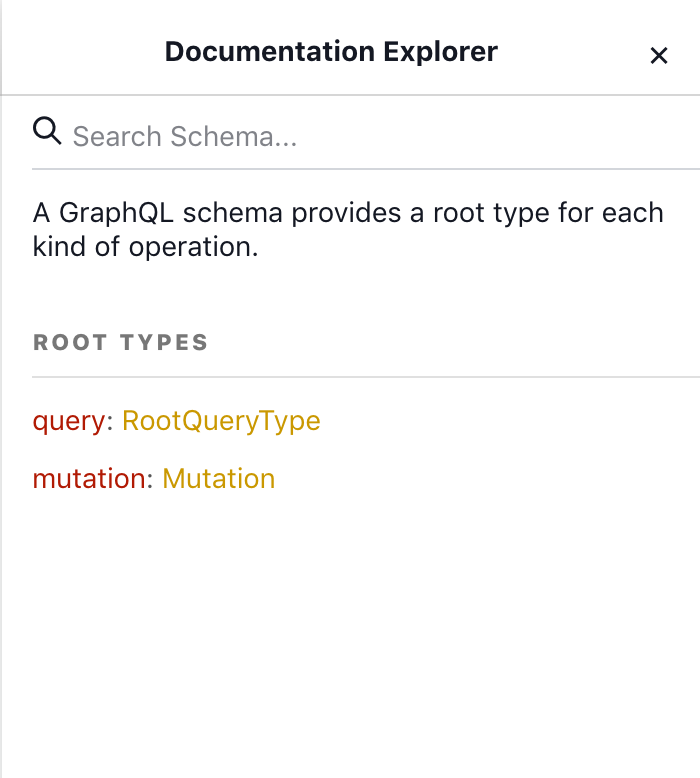Click the colon after the mutation label
The width and height of the screenshot is (700, 778).
(150, 480)
